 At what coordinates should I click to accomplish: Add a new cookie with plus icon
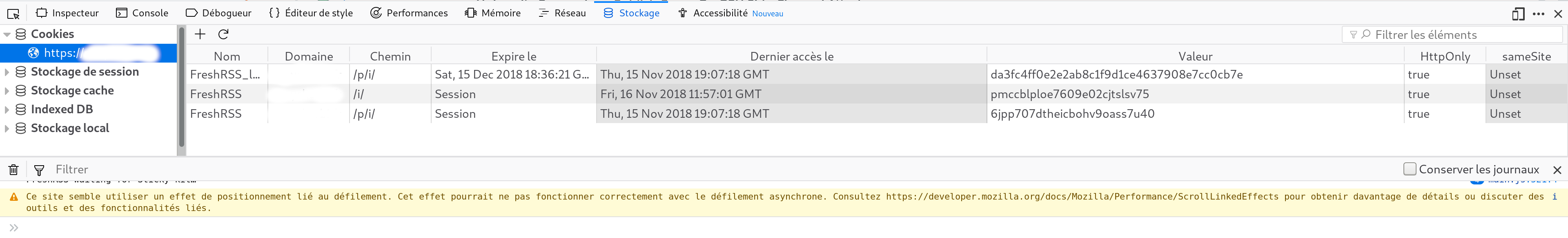[200, 34]
